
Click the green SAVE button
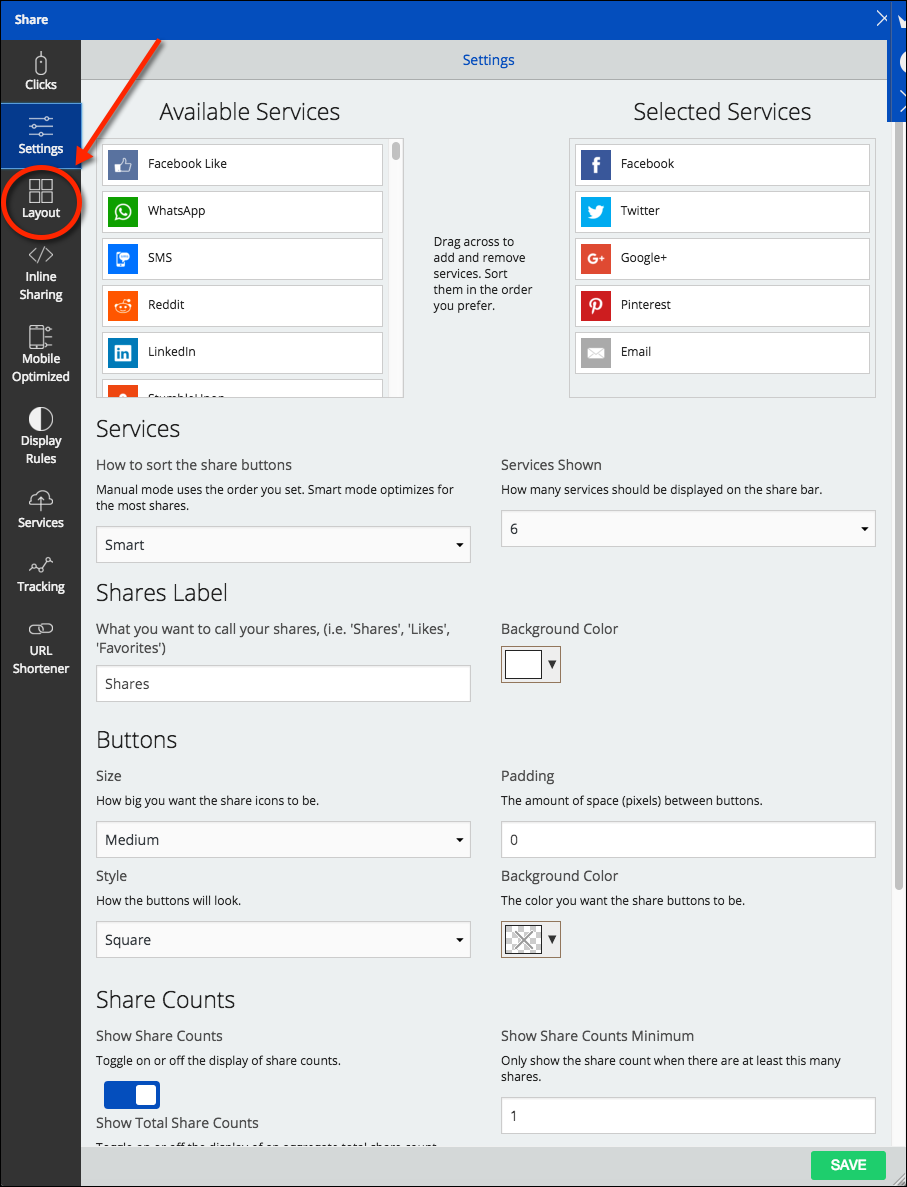[x=848, y=1165]
